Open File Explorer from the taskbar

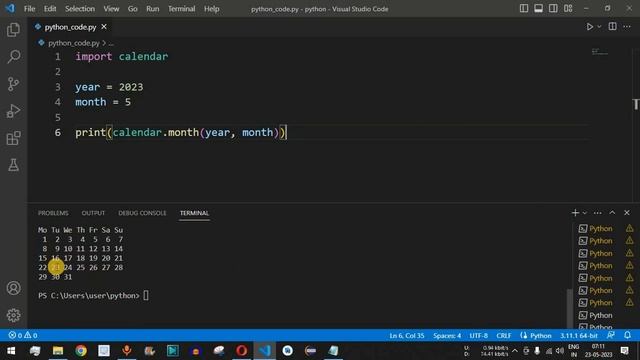point(58,351)
